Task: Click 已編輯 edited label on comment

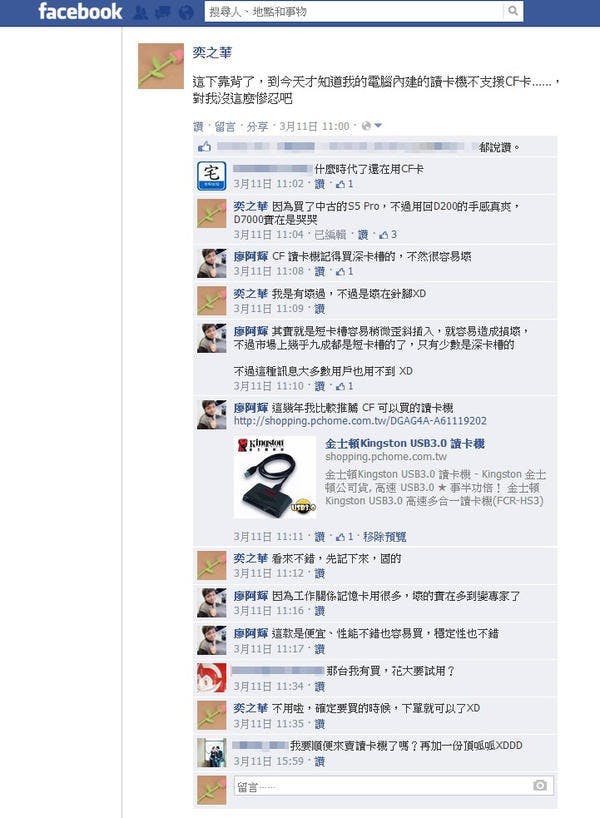Action: [330, 235]
